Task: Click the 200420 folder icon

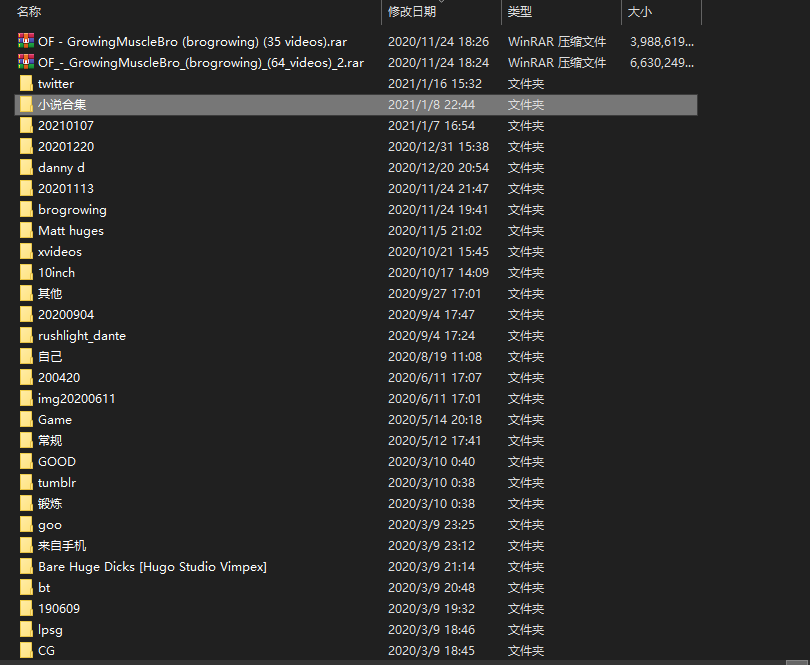Action: (26, 378)
